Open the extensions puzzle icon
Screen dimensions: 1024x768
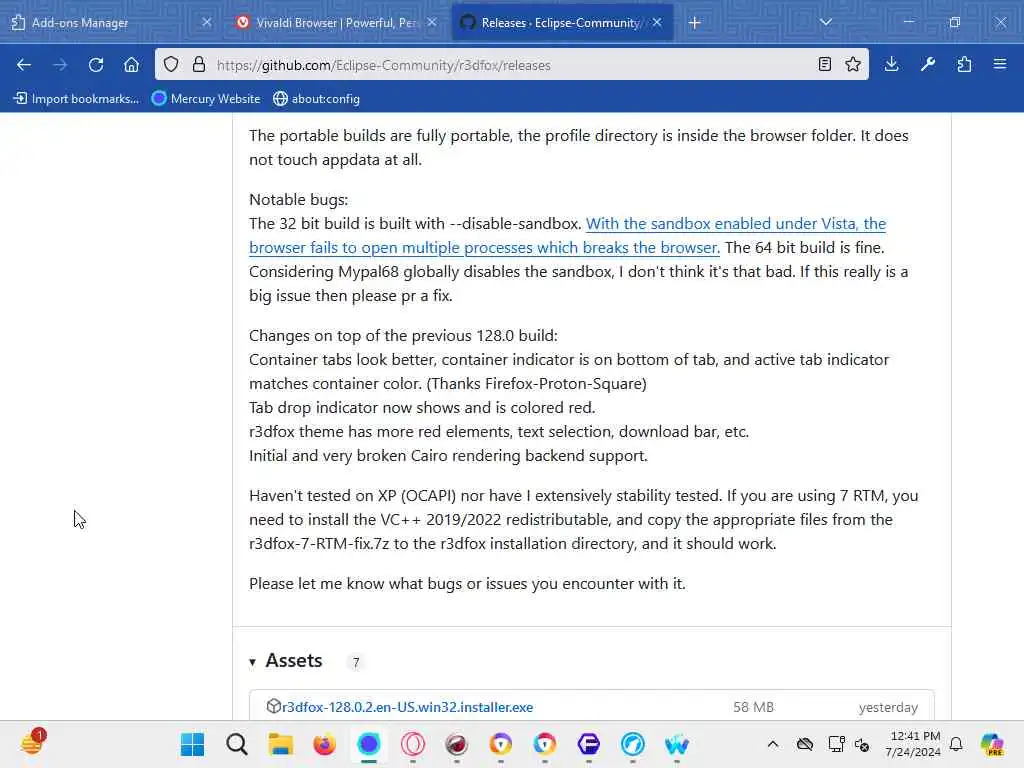[x=965, y=64]
